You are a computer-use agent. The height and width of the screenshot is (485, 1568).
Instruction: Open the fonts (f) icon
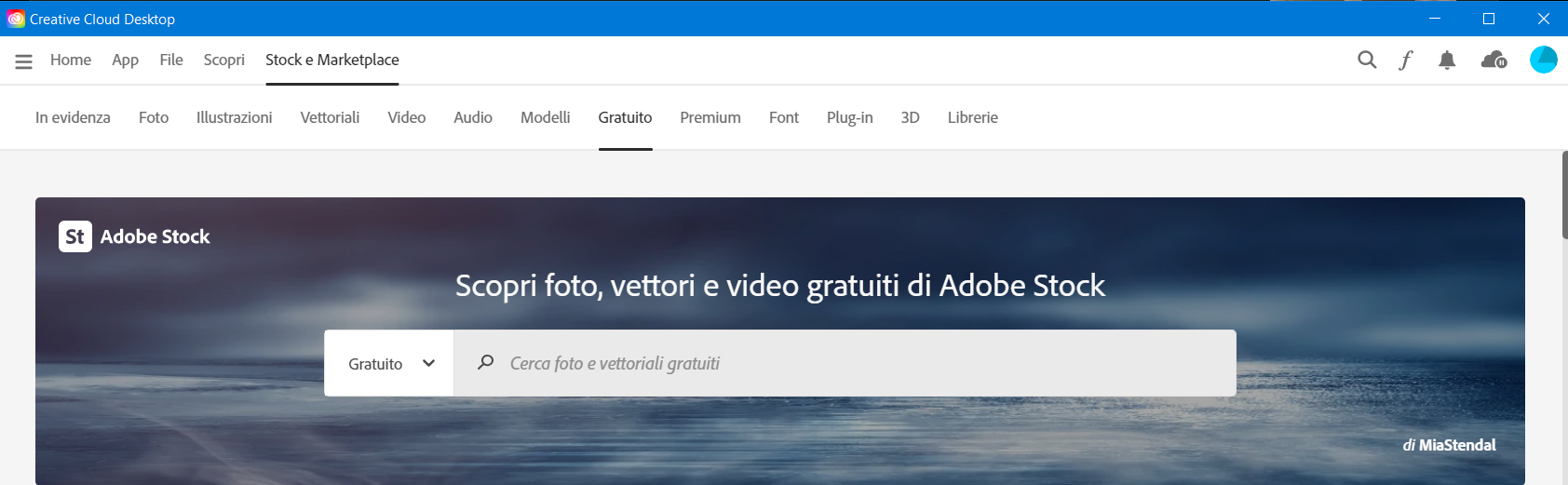pos(1406,60)
